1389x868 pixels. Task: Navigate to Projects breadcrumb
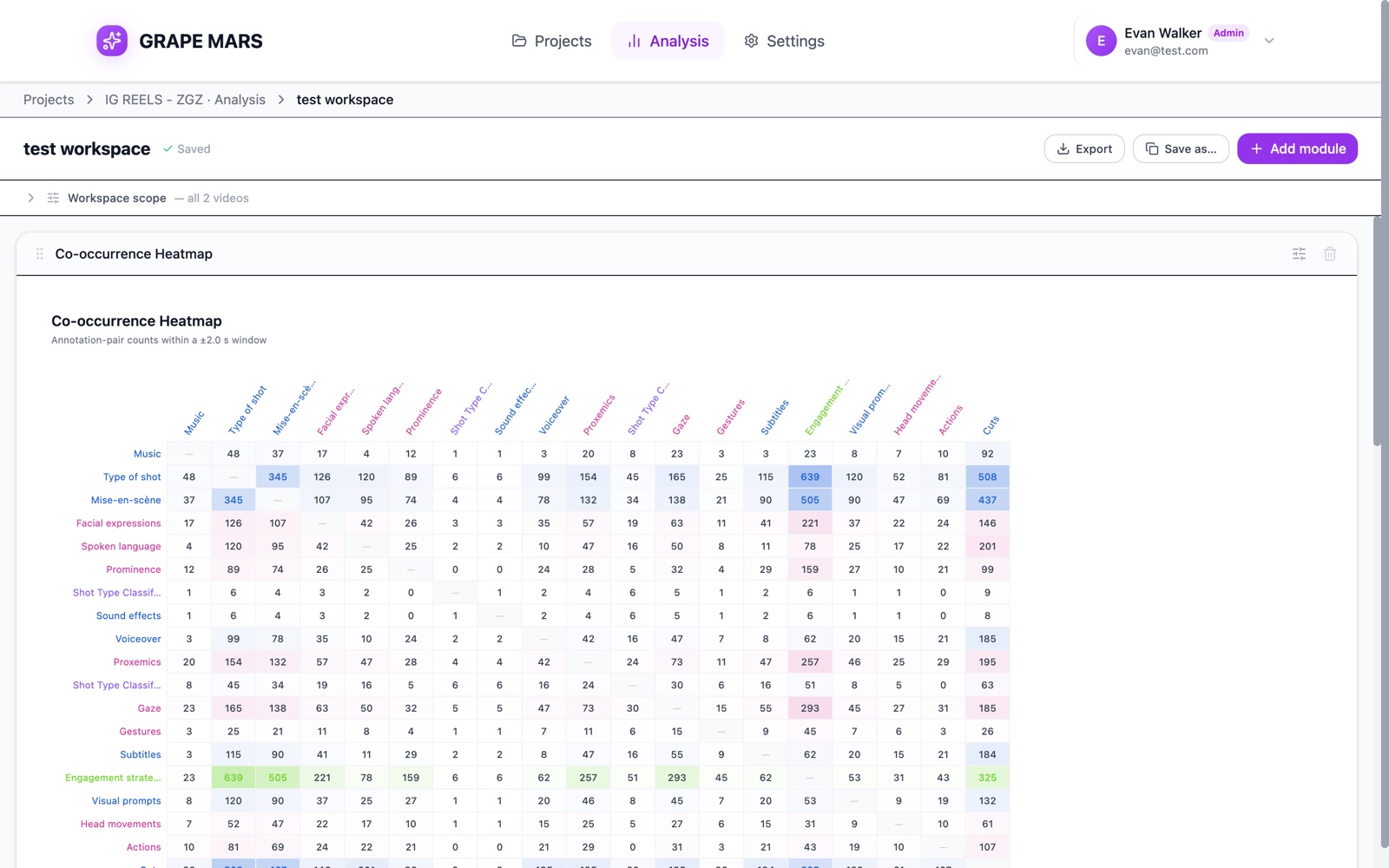(x=49, y=100)
